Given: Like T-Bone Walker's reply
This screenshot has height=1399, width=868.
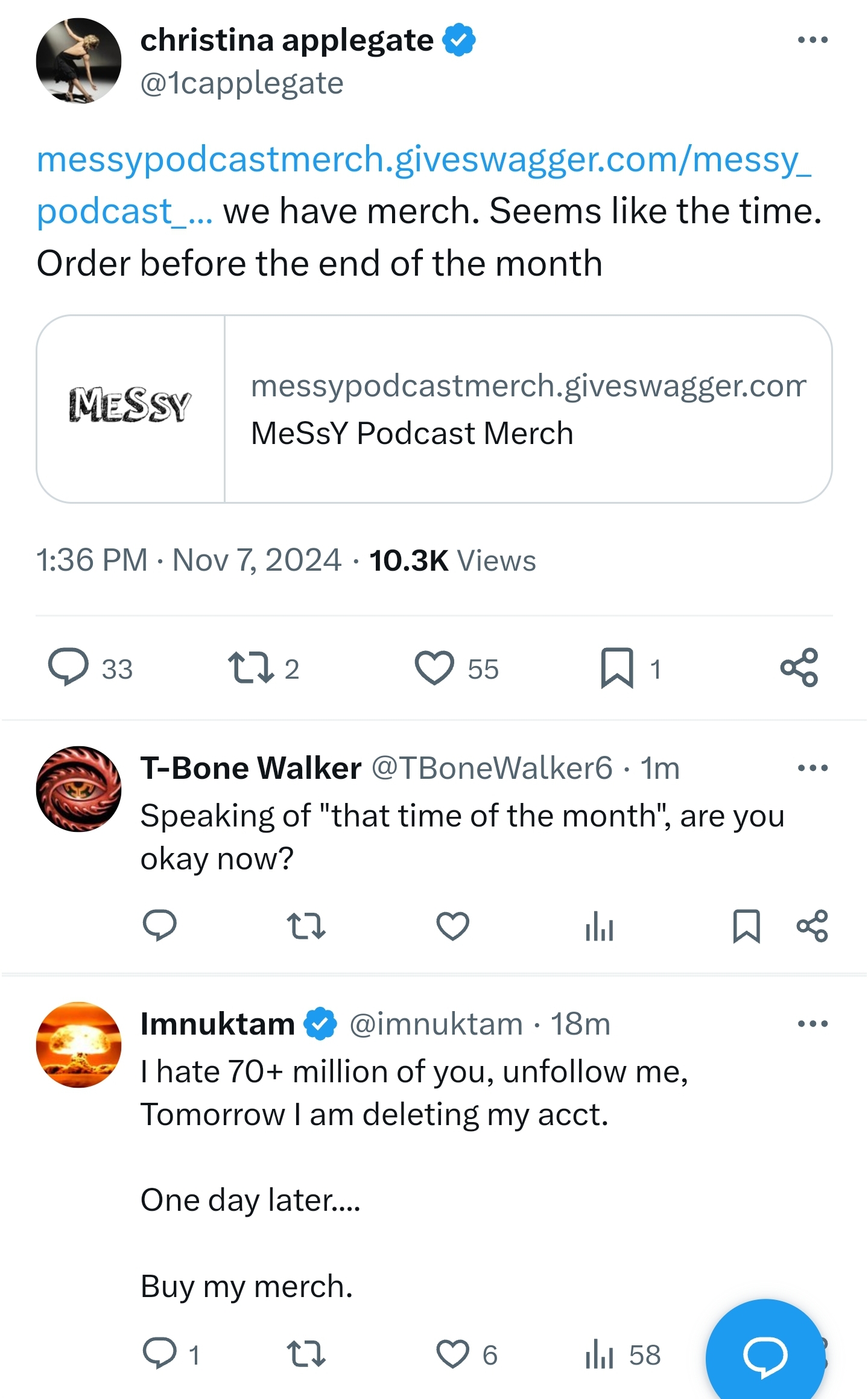Looking at the screenshot, I should [x=453, y=926].
